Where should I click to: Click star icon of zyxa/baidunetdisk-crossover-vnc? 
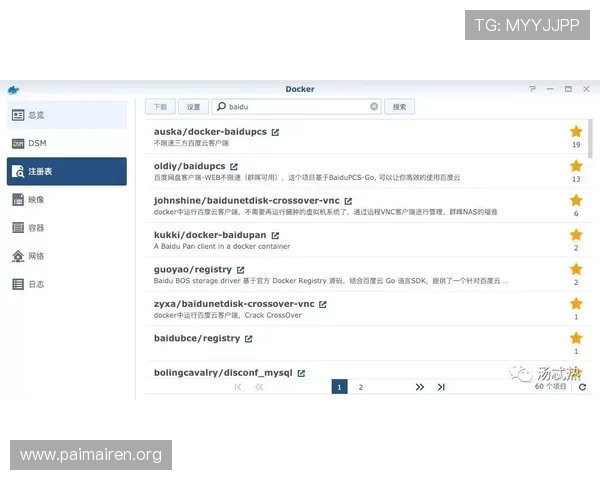(x=576, y=304)
